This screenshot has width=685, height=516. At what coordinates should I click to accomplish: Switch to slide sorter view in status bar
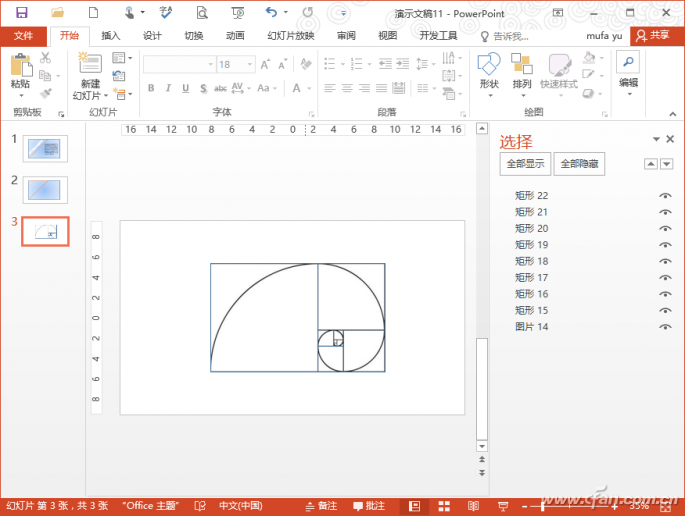click(x=444, y=506)
